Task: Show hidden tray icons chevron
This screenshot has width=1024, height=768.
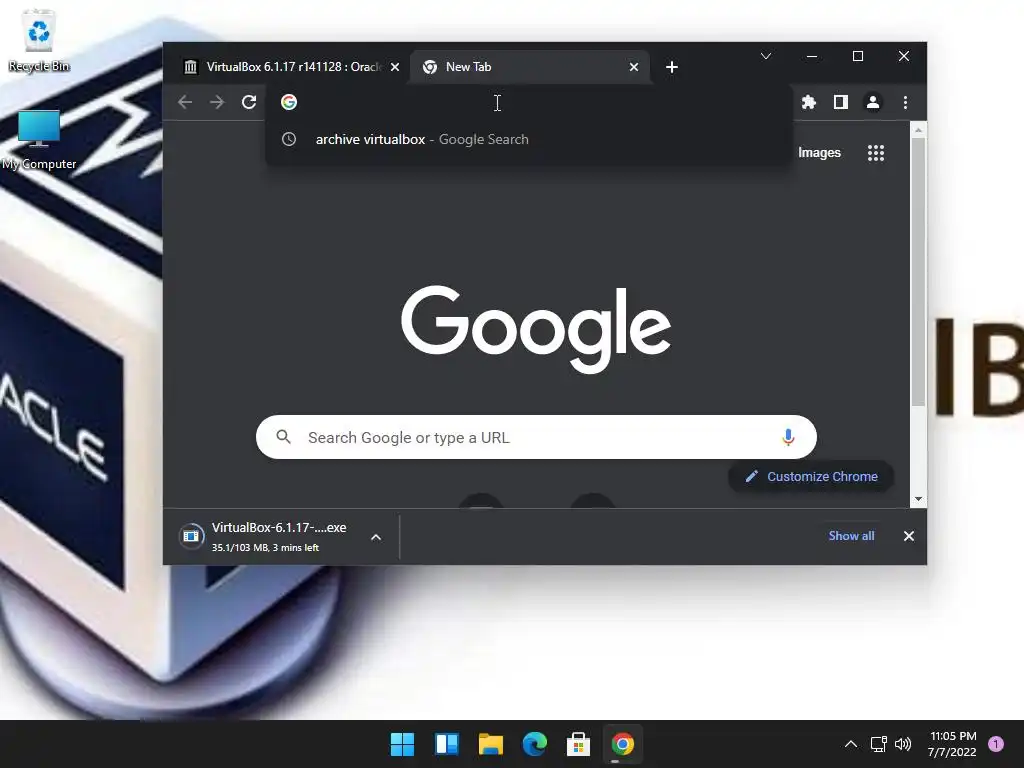Action: [x=850, y=744]
